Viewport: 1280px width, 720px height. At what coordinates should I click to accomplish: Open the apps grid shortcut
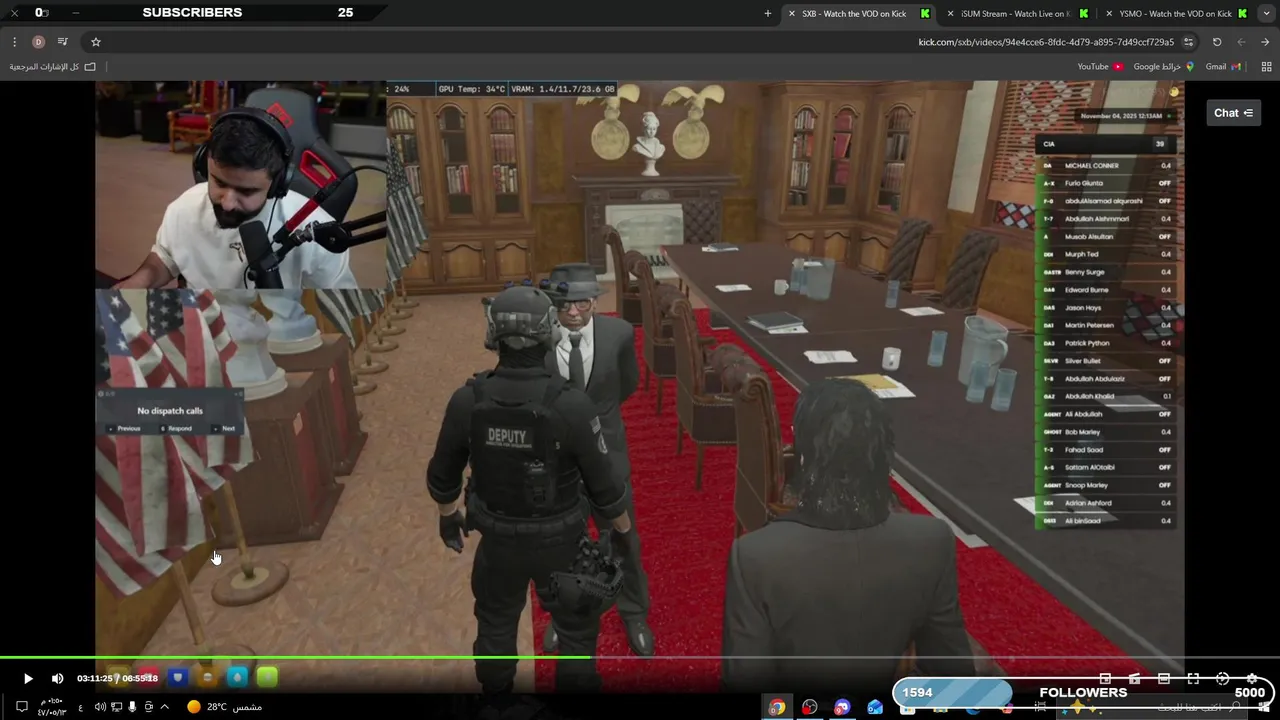coord(1266,67)
